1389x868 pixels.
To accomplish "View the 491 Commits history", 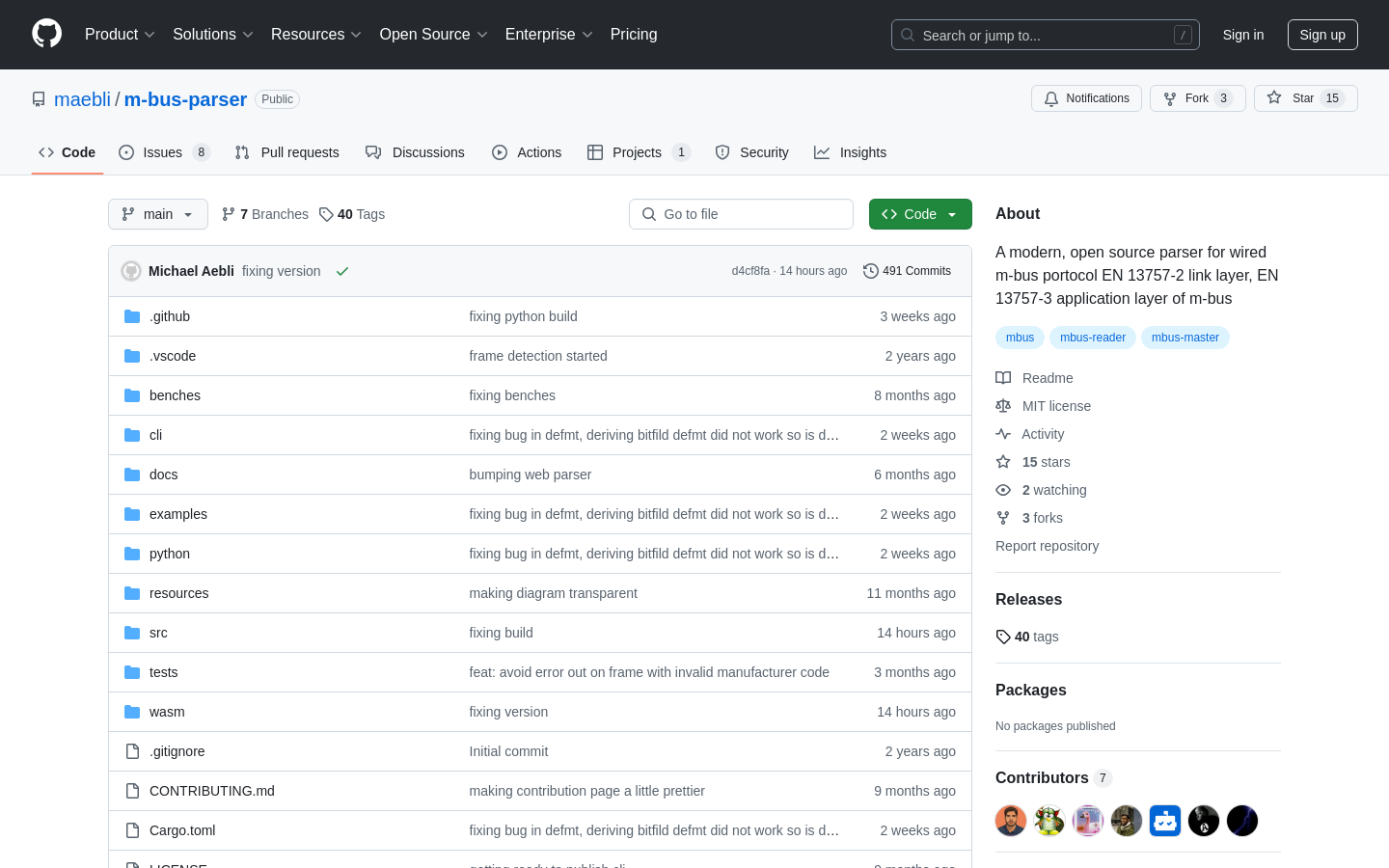I will click(907, 271).
